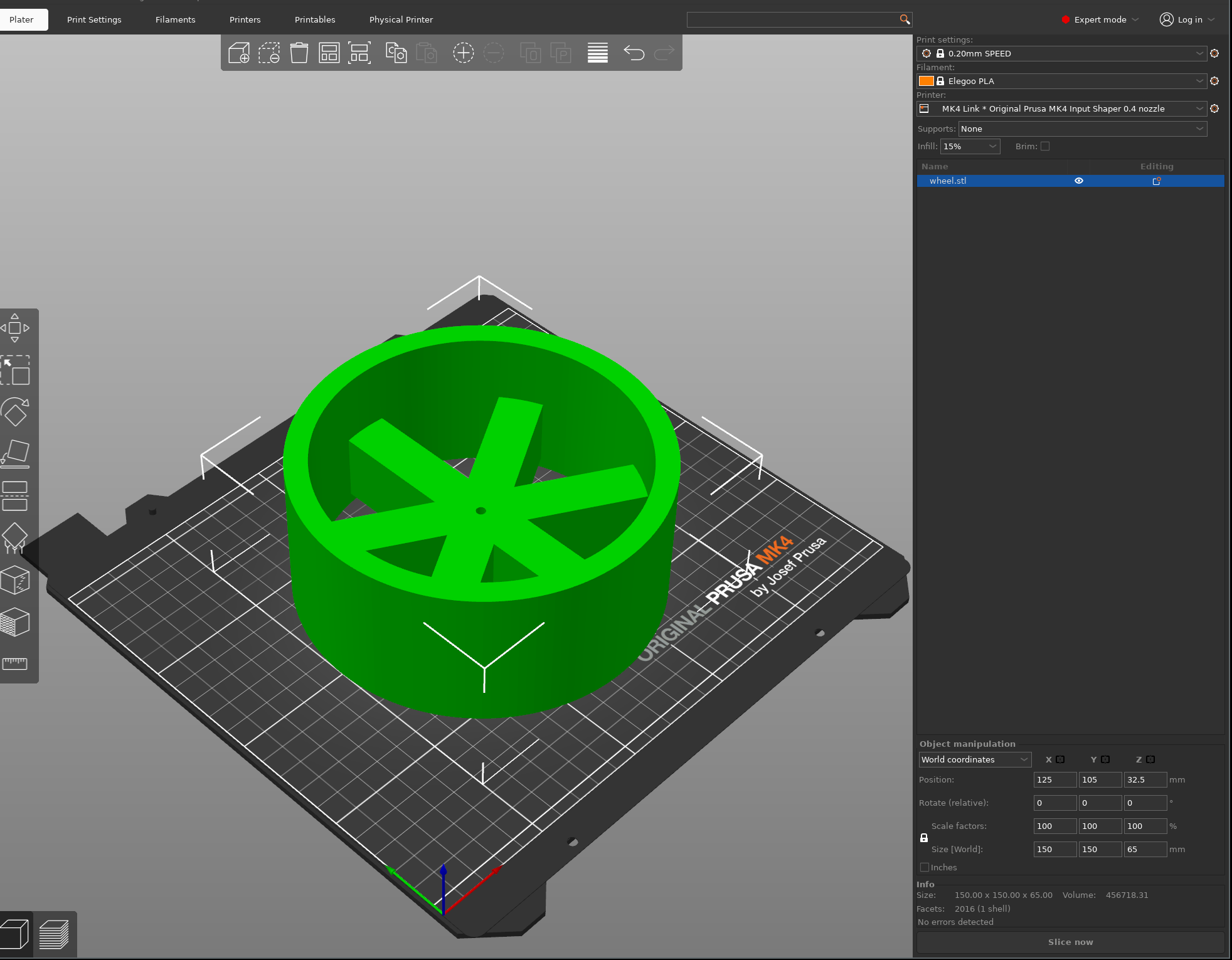Select the Rotate tool
1232x960 pixels.
16,413
